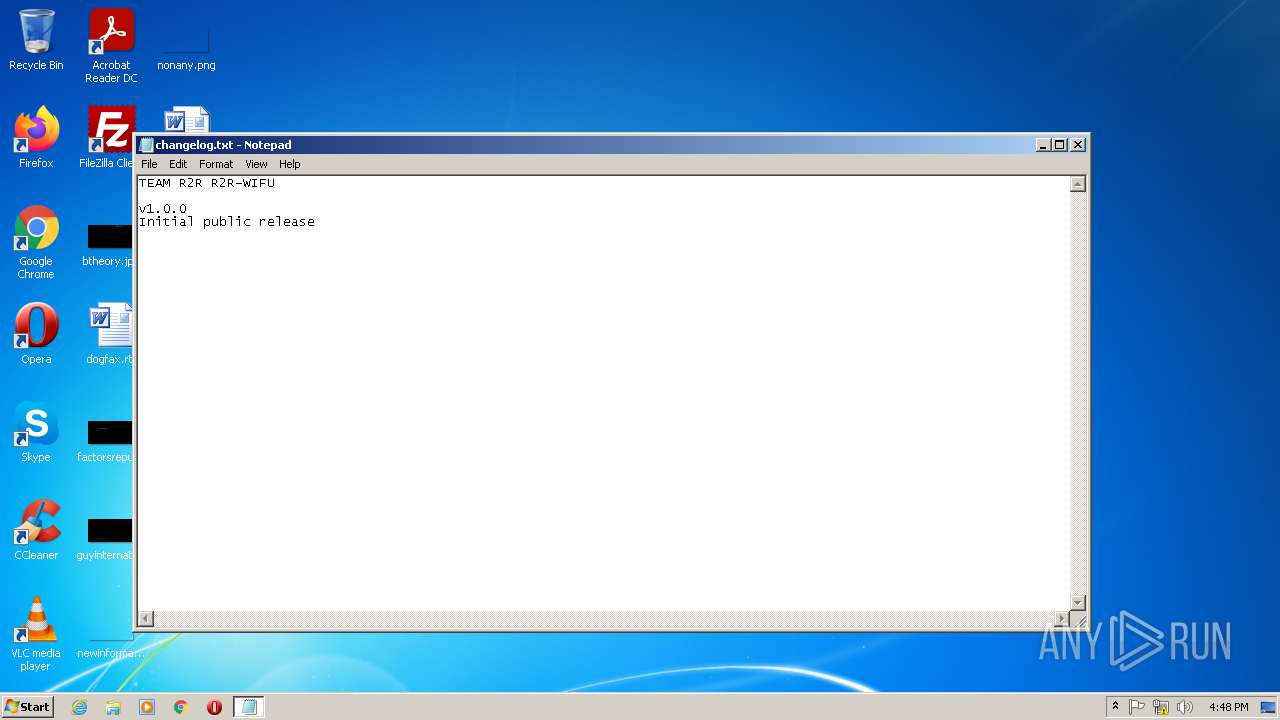1280x720 pixels.
Task: Click Opera icon in taskbar
Action: tap(214, 707)
